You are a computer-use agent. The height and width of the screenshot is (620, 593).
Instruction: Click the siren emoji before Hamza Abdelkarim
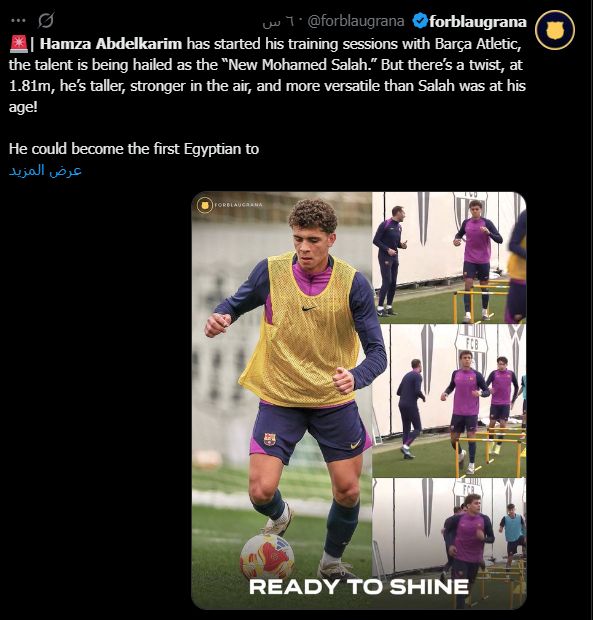coord(18,44)
